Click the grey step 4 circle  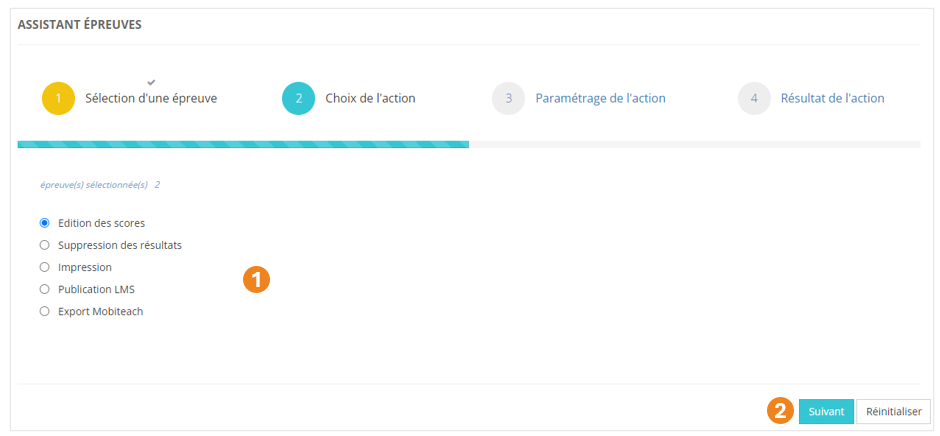coord(754,98)
